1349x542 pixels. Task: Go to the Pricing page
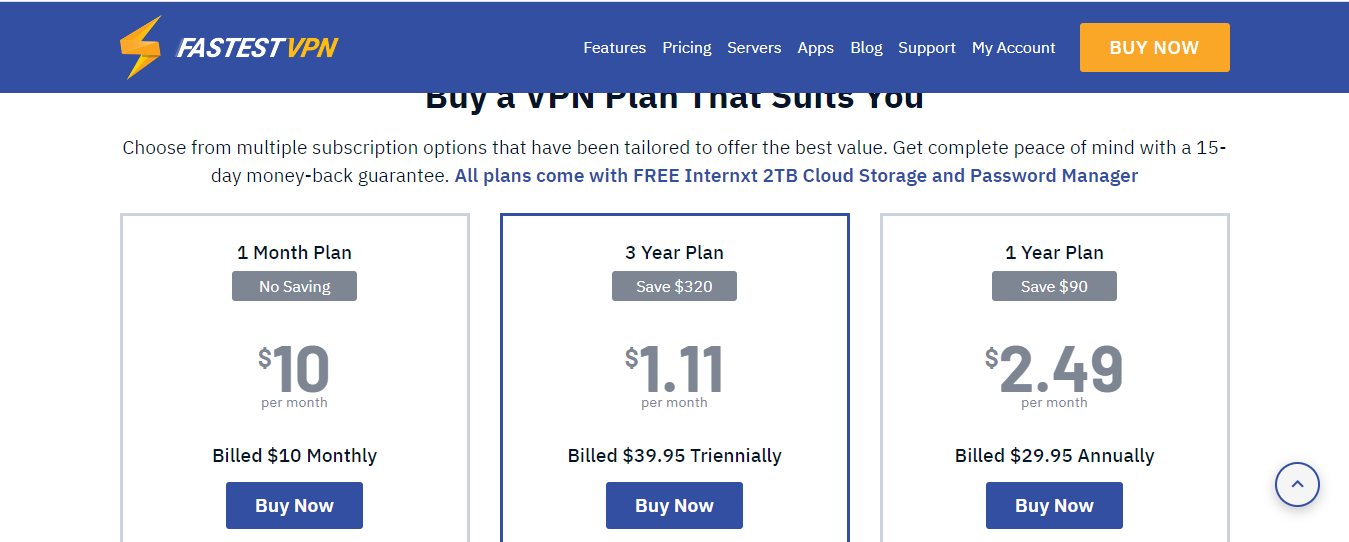pos(687,48)
